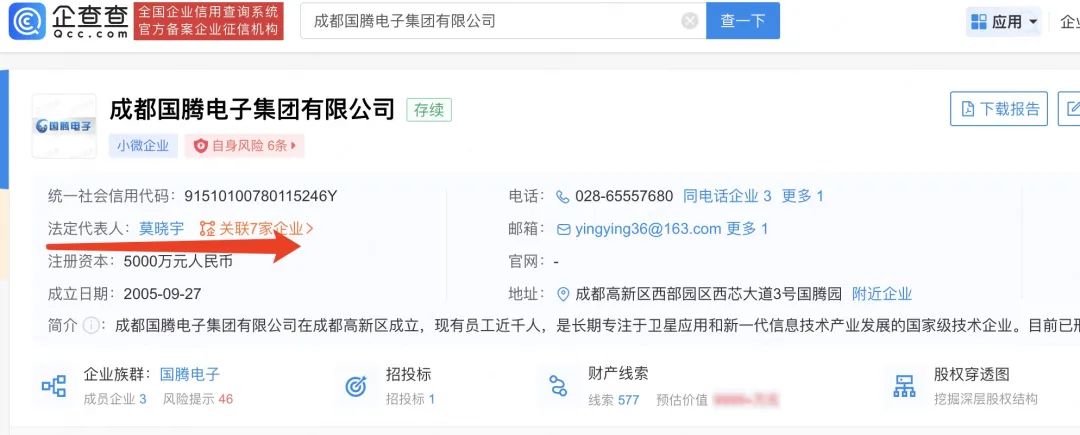1080x435 pixels.
Task: Click the 企业族群 hierarchy icon
Action: 54,385
